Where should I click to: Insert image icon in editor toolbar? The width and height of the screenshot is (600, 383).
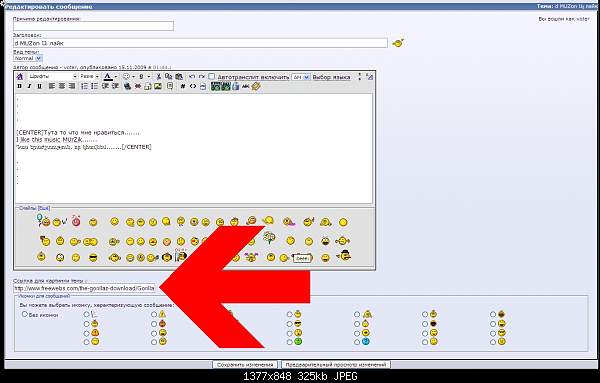click(x=158, y=86)
